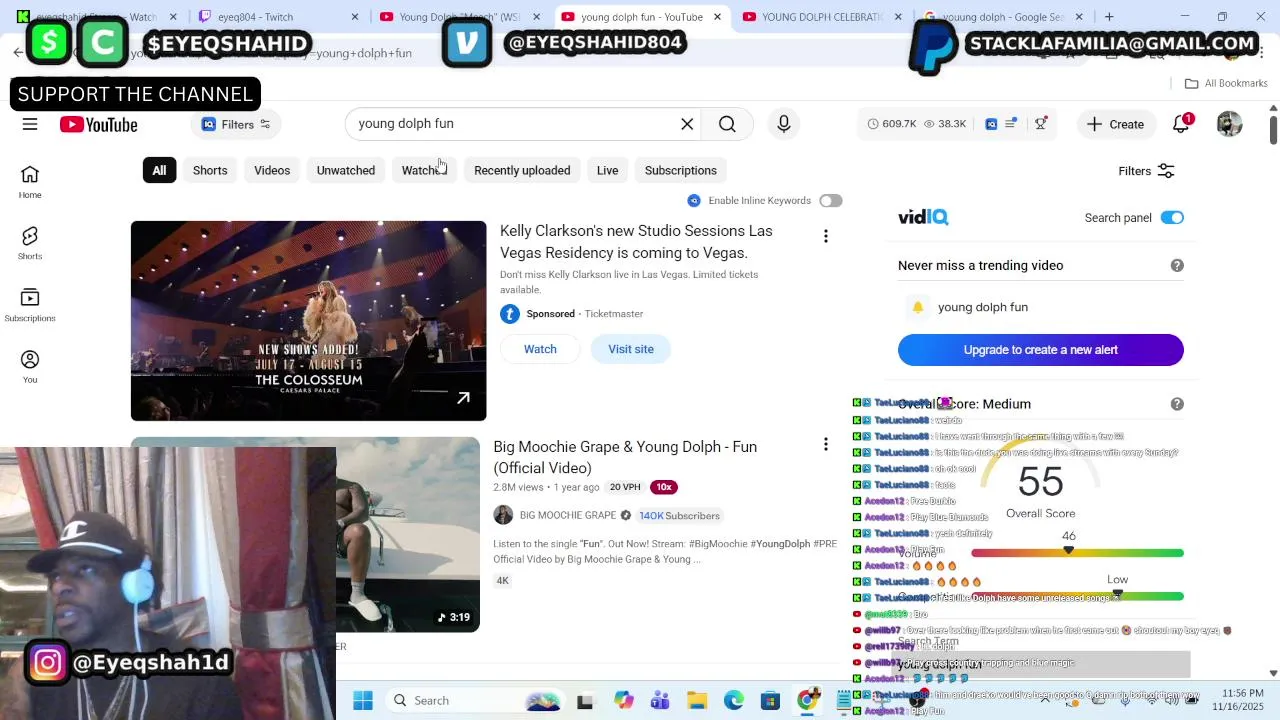Screen dimensions: 1280x720
Task: Start voice search with microphone icon
Action: (x=784, y=124)
